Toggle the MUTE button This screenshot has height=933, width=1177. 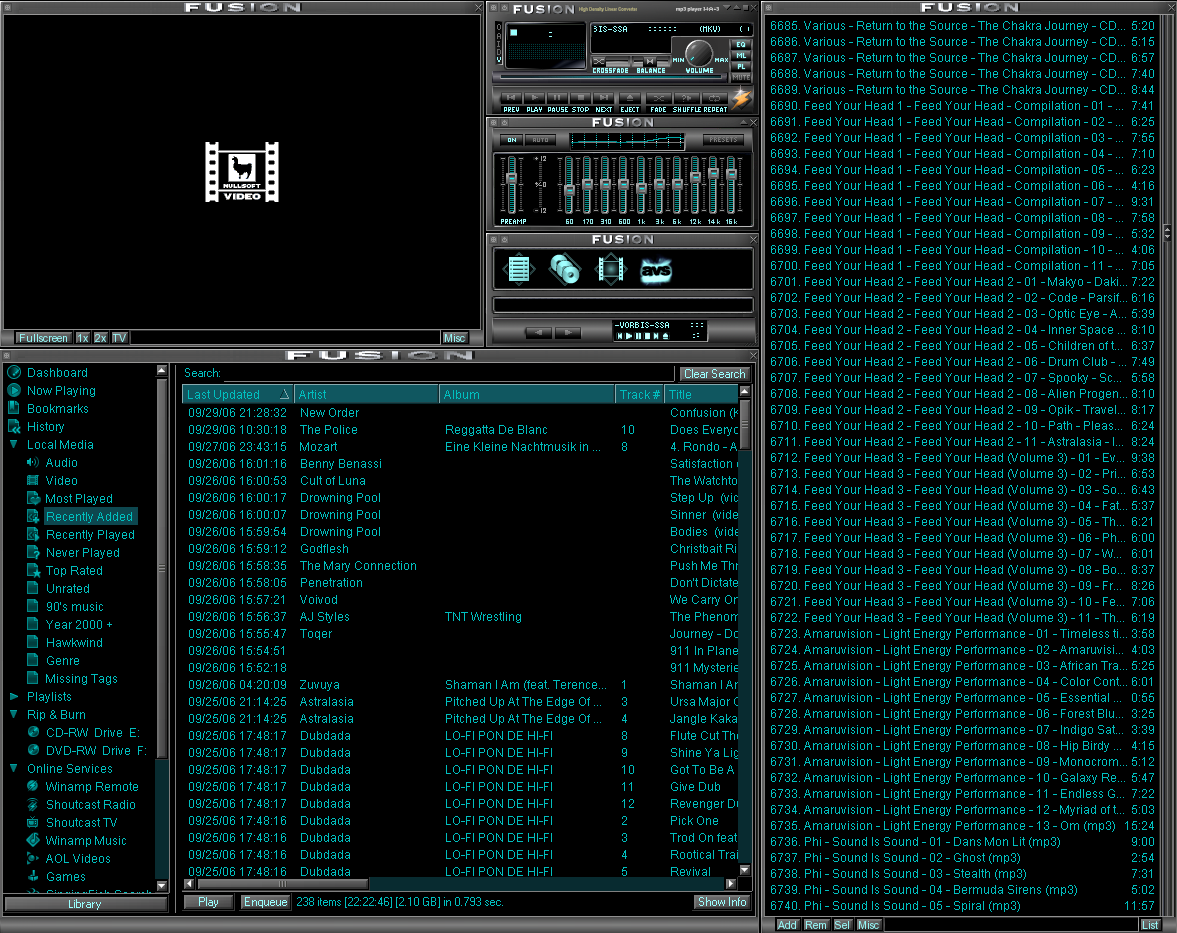pos(741,77)
